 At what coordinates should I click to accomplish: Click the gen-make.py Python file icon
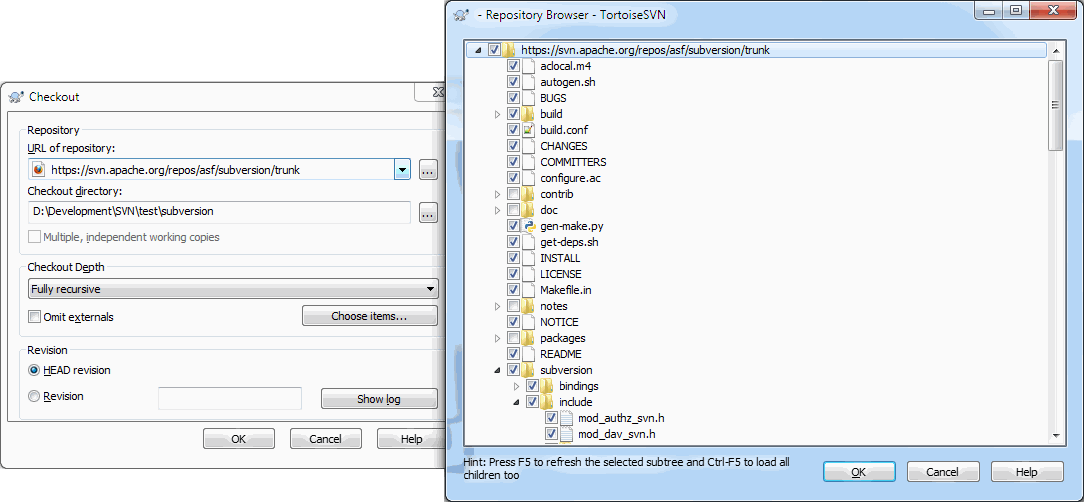528,226
